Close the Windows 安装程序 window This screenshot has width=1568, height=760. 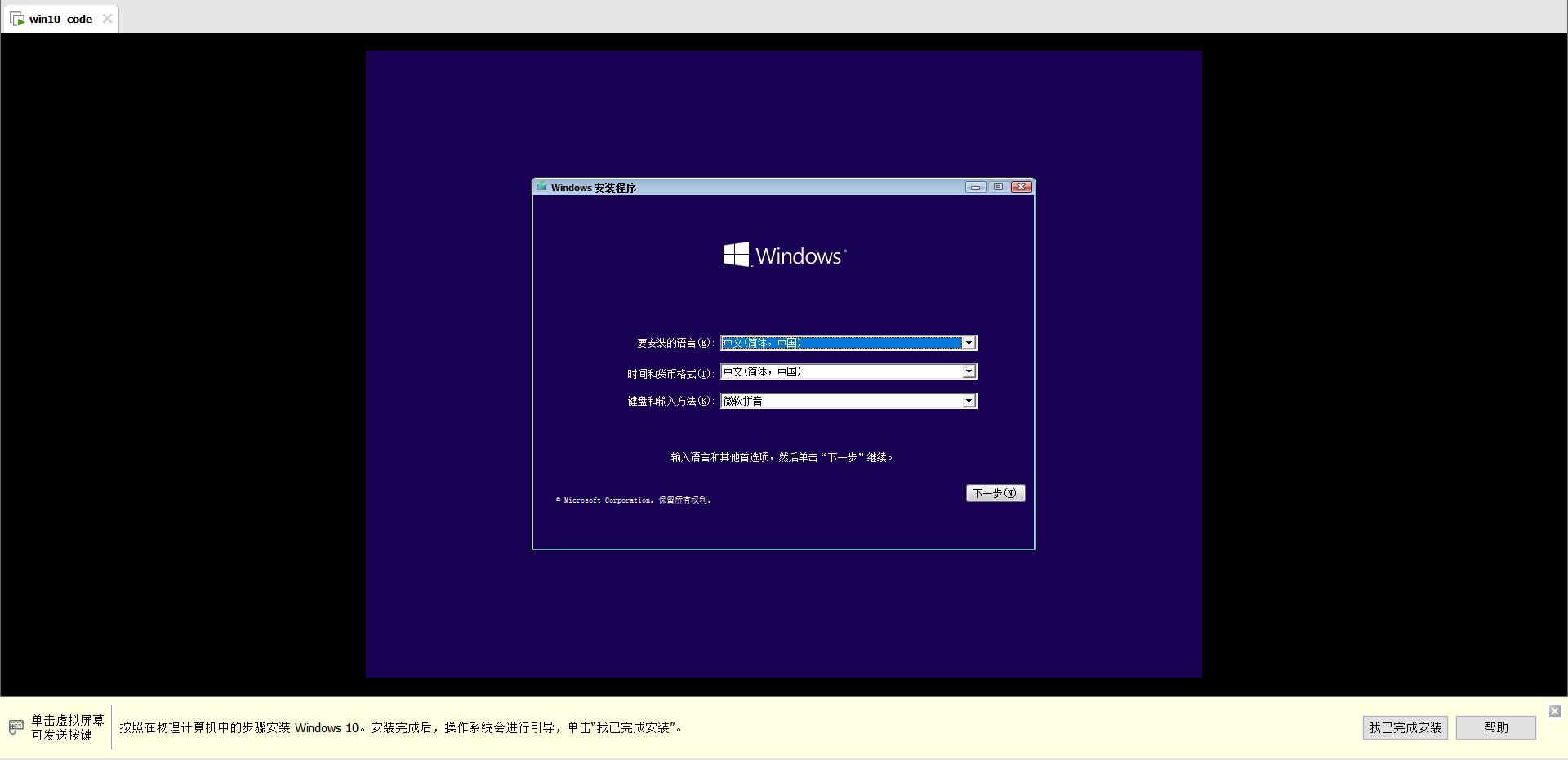pos(1022,187)
